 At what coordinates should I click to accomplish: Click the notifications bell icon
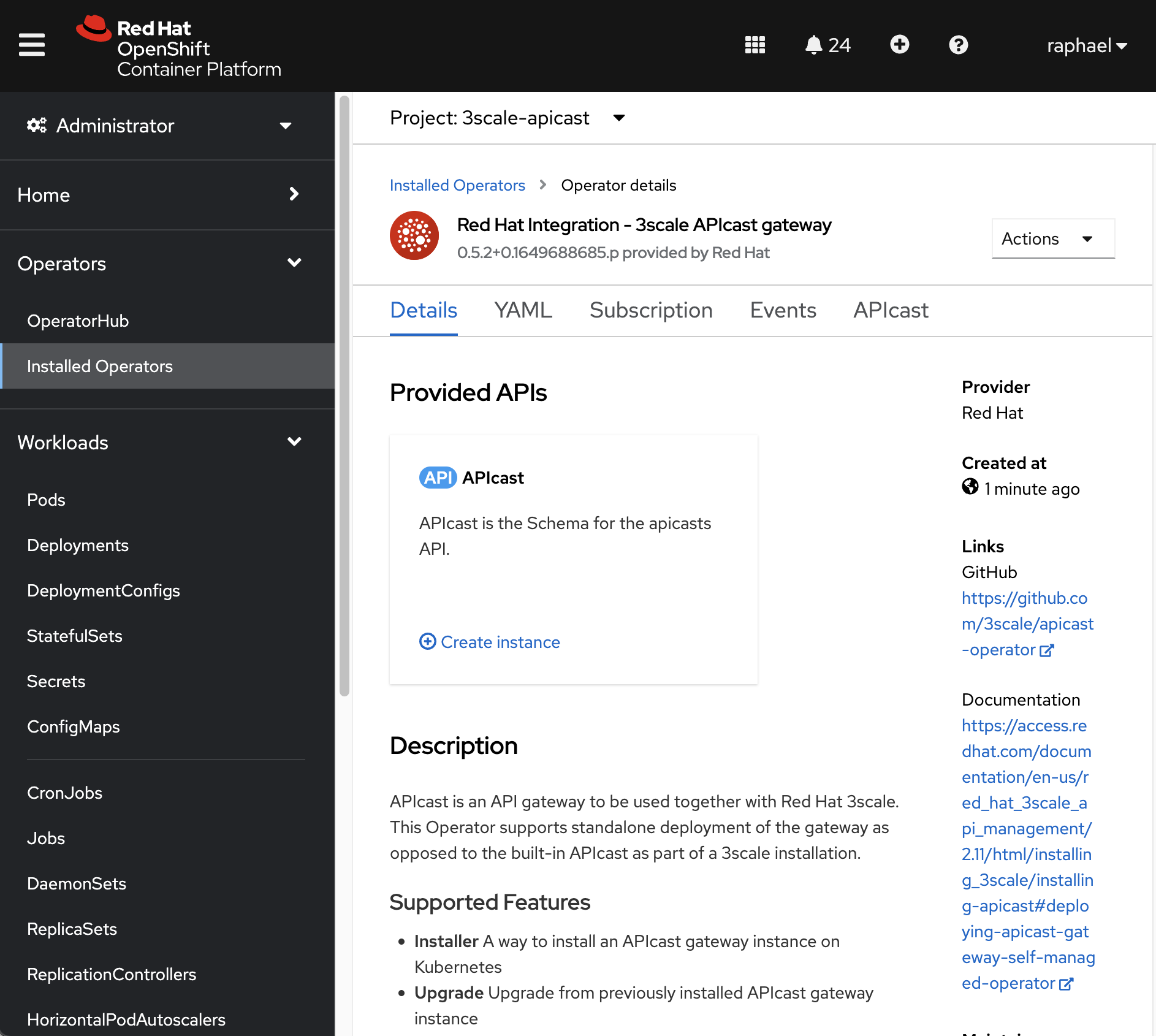(813, 45)
